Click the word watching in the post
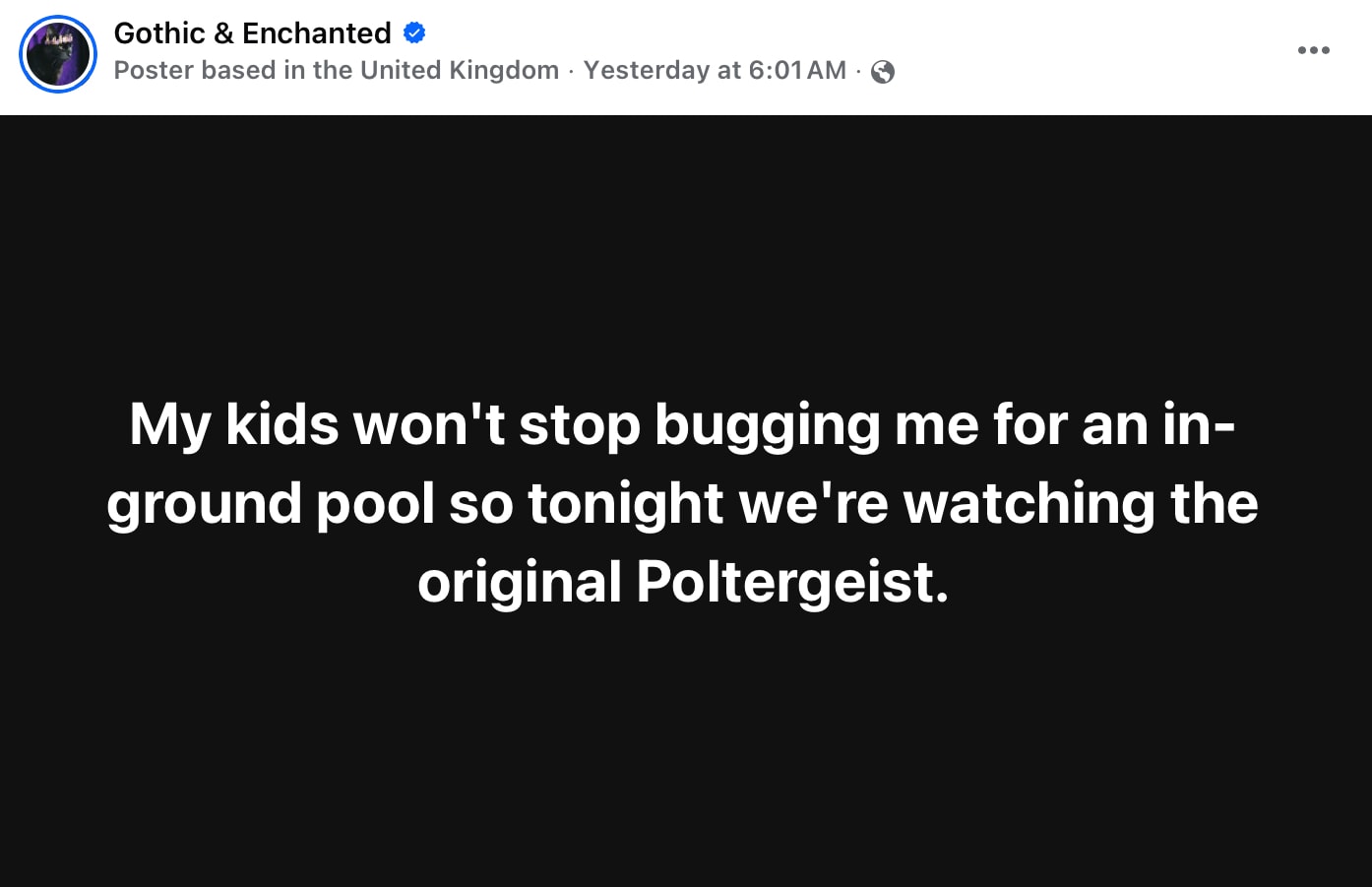The height and width of the screenshot is (887, 1372). point(1029,504)
